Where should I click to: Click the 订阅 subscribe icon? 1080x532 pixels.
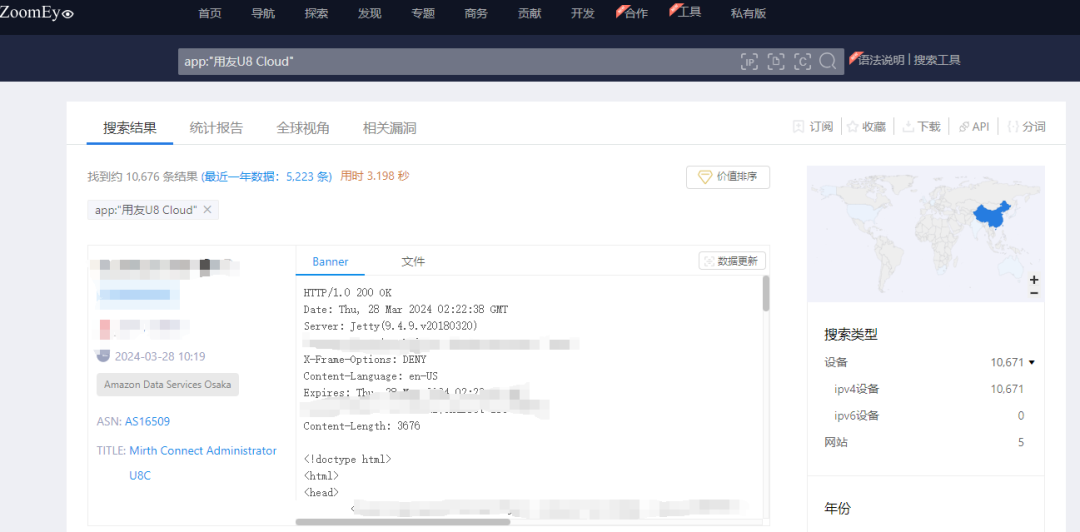(798, 127)
